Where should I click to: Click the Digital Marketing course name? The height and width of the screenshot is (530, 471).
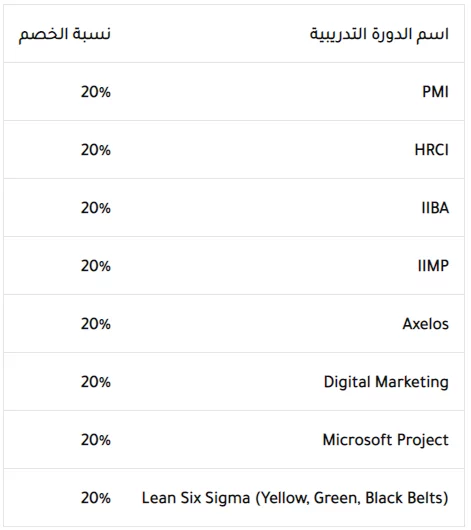click(386, 382)
